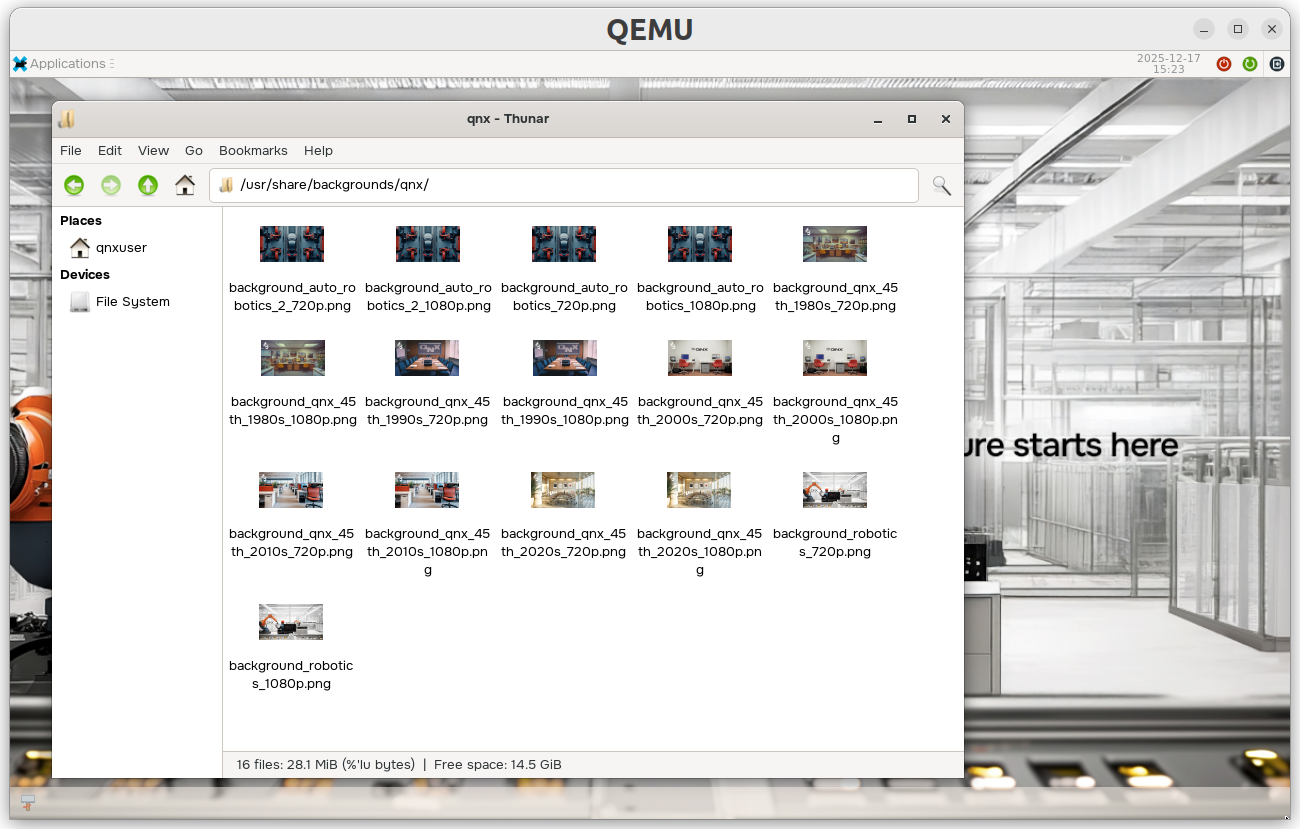Open the View menu

click(x=153, y=151)
